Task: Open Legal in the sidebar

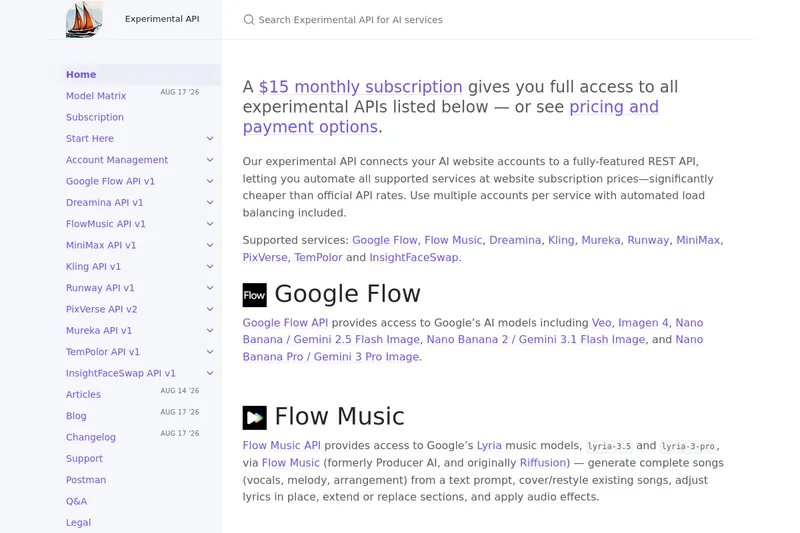Action: [78, 523]
